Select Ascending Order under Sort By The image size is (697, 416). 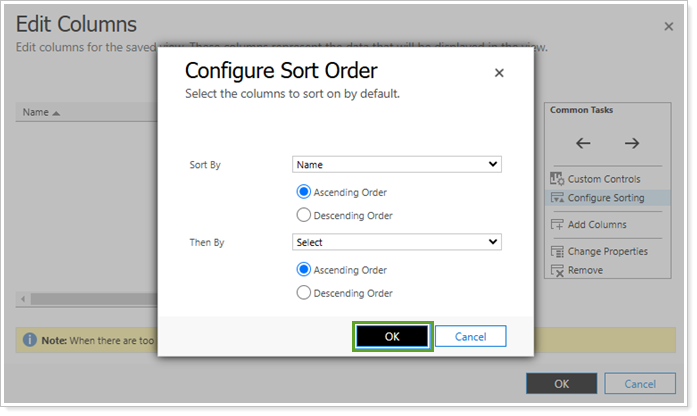(x=304, y=192)
